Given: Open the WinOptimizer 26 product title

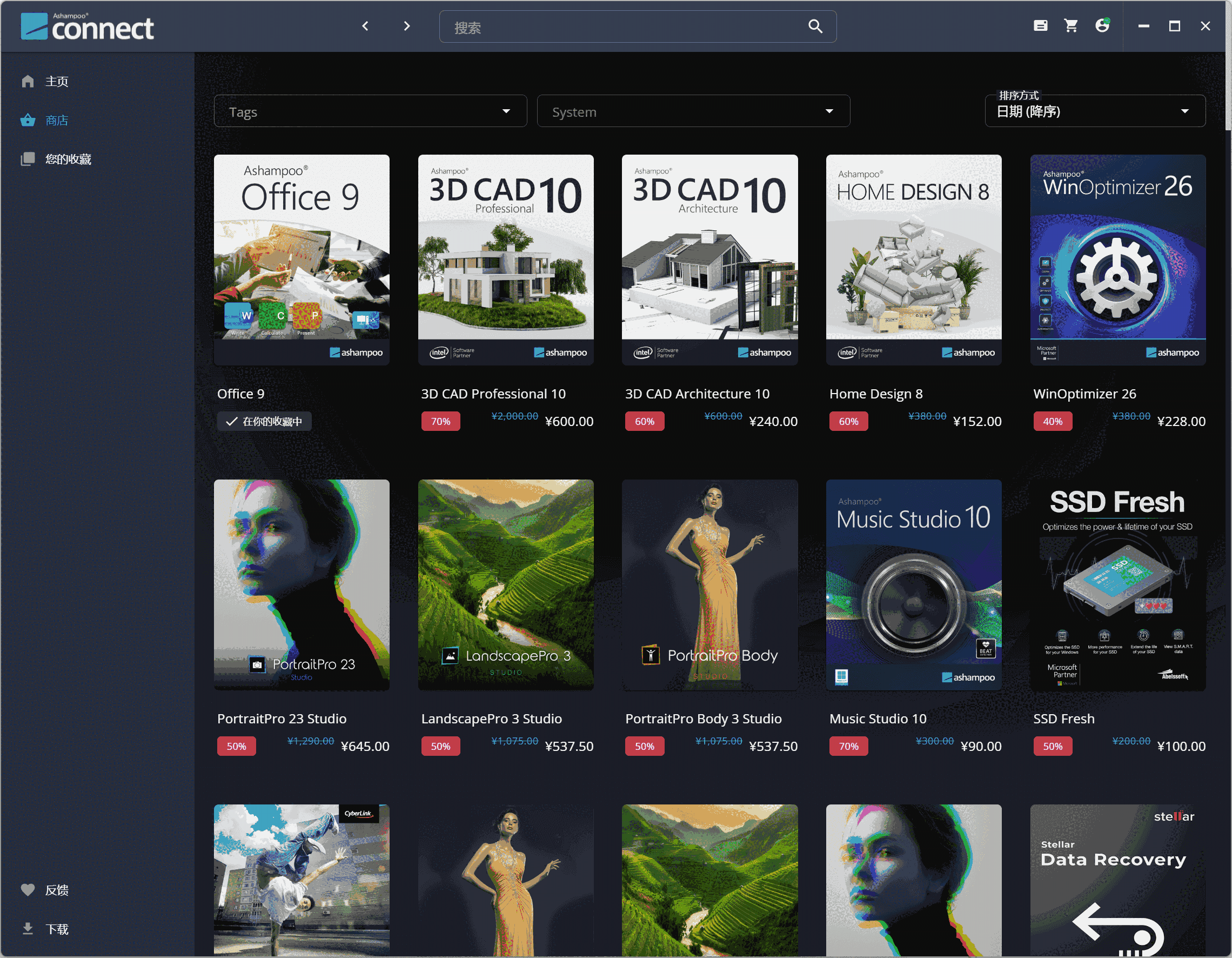Looking at the screenshot, I should tap(1084, 394).
